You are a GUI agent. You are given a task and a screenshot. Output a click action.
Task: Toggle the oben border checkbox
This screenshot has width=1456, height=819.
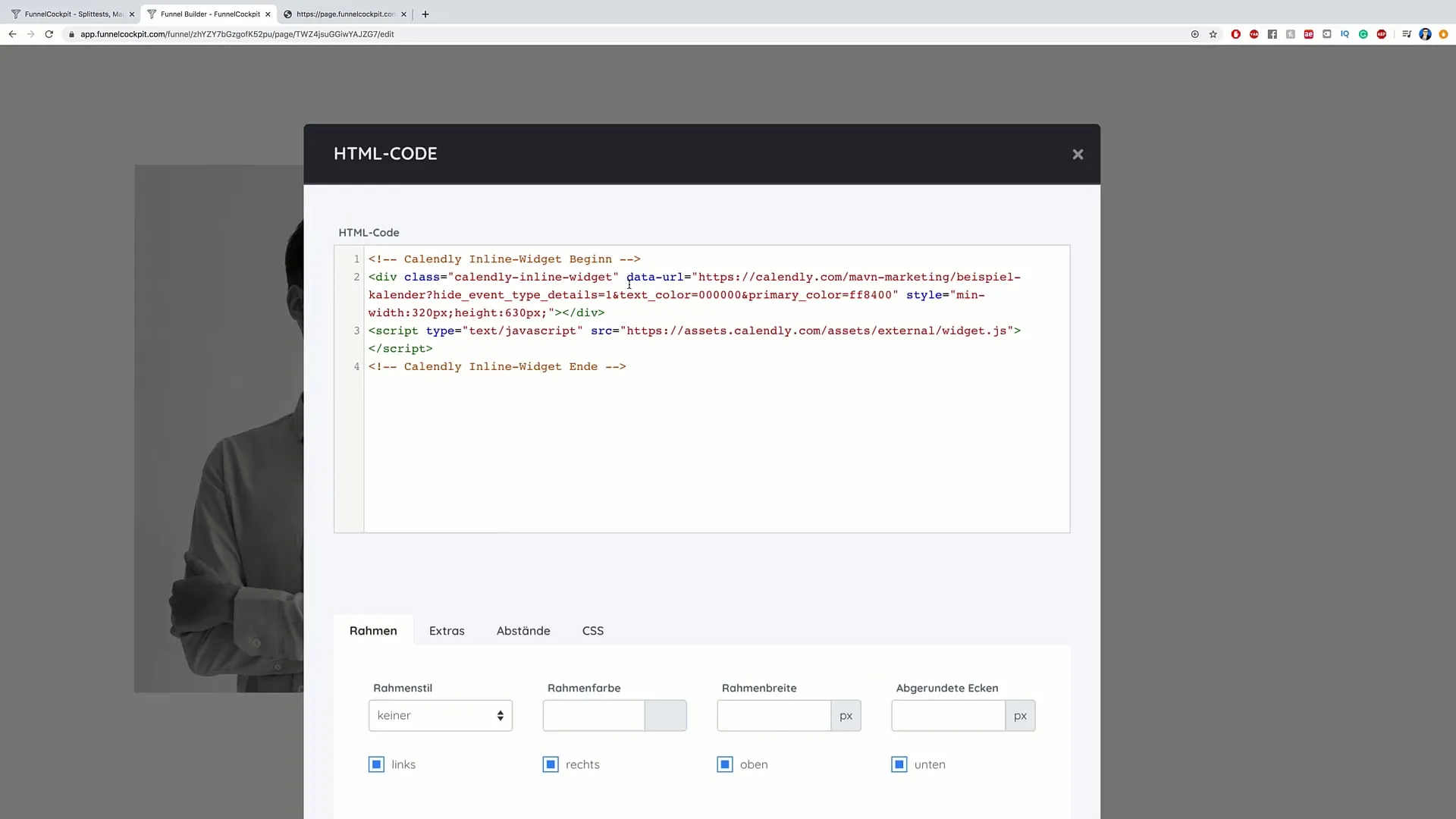725,764
